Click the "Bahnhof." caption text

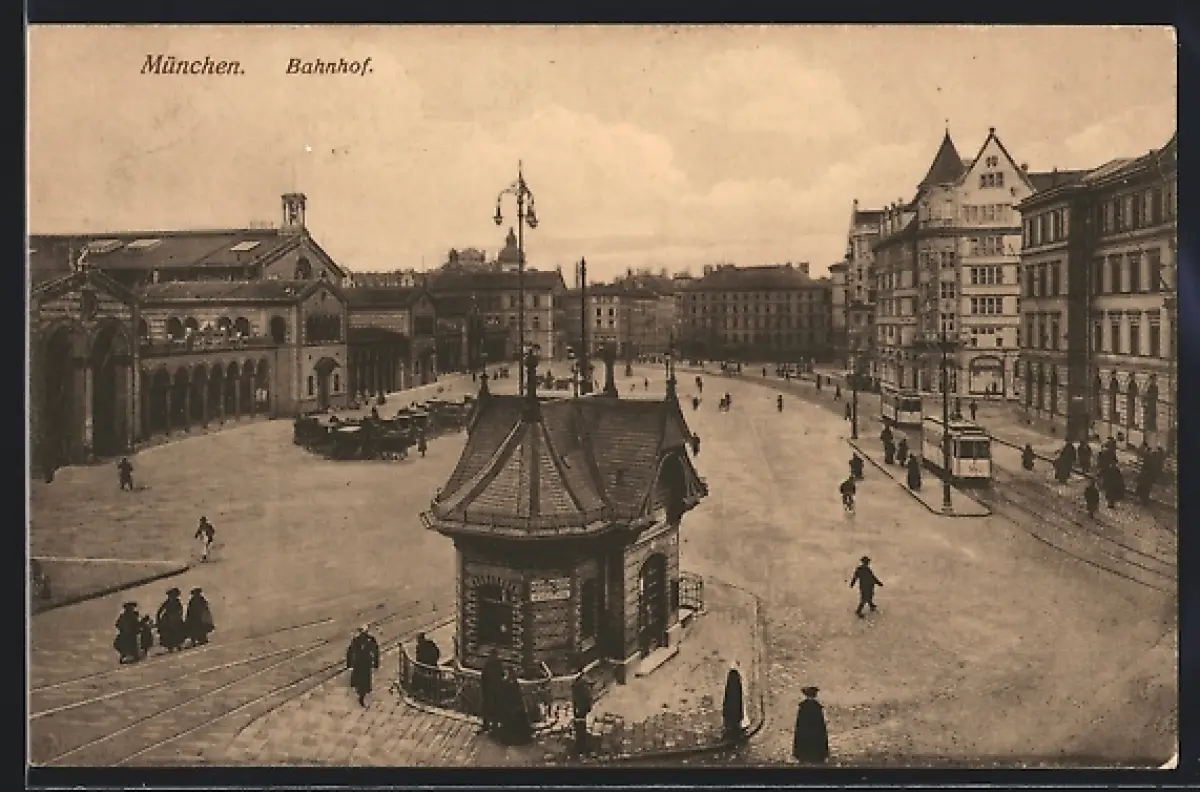tap(329, 67)
